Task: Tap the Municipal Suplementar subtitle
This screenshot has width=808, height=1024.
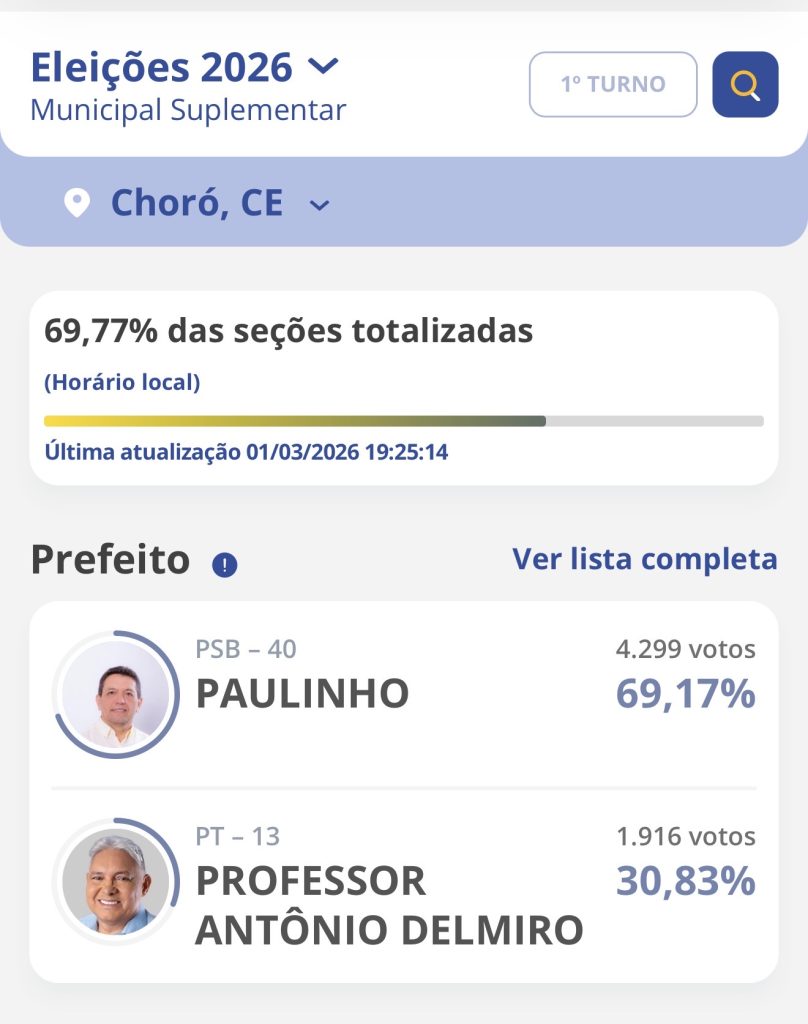Action: coord(188,110)
